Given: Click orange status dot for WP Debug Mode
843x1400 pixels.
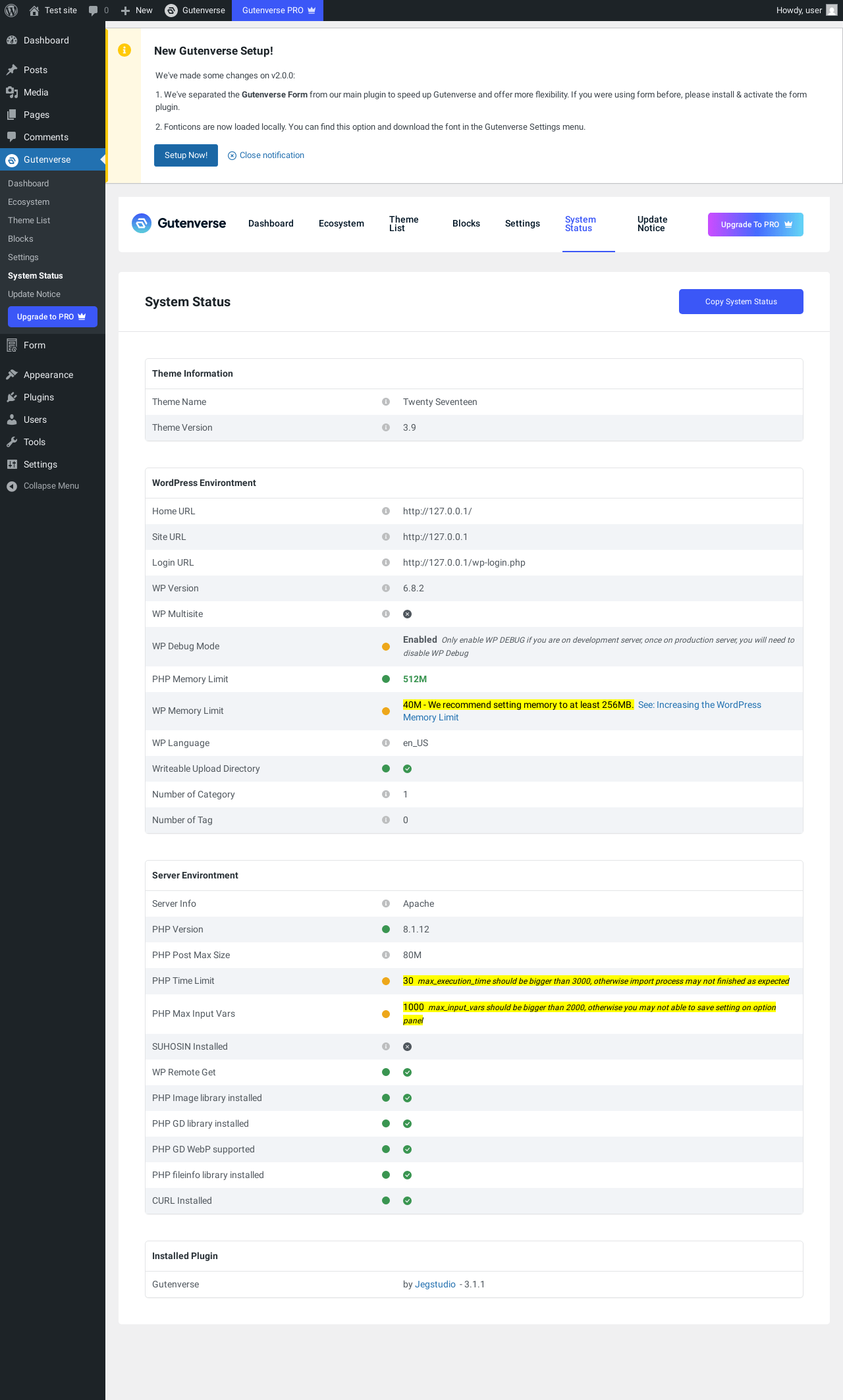Looking at the screenshot, I should pyautogui.click(x=386, y=647).
